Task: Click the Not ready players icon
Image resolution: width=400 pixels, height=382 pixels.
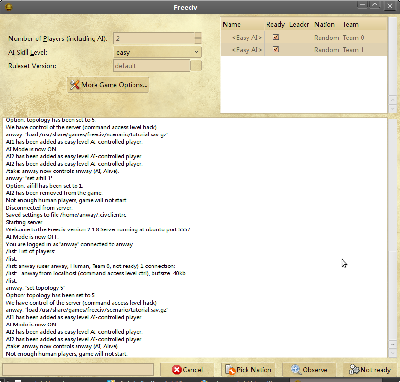Action: click(354, 369)
